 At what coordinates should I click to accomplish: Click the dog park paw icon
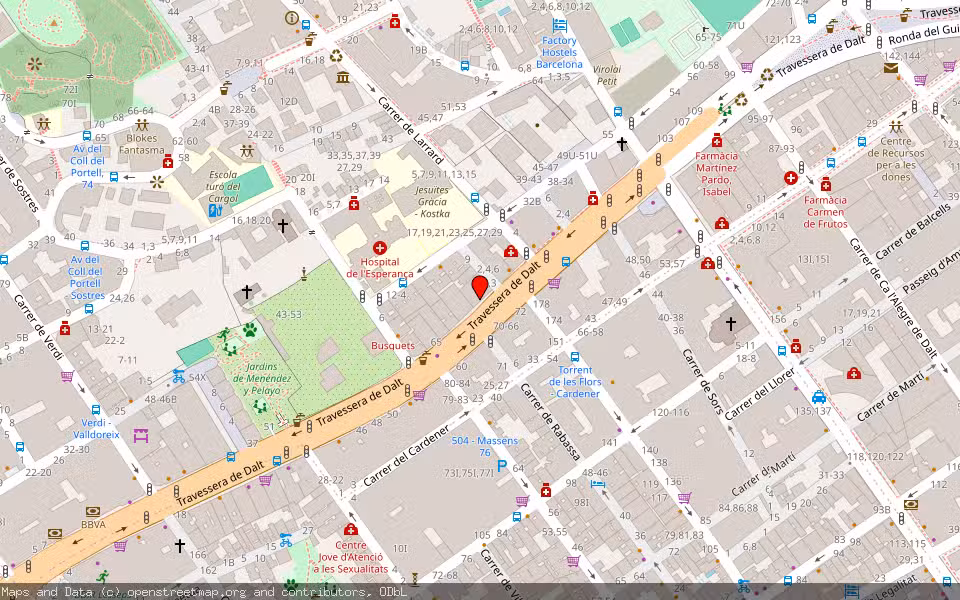[x=250, y=331]
